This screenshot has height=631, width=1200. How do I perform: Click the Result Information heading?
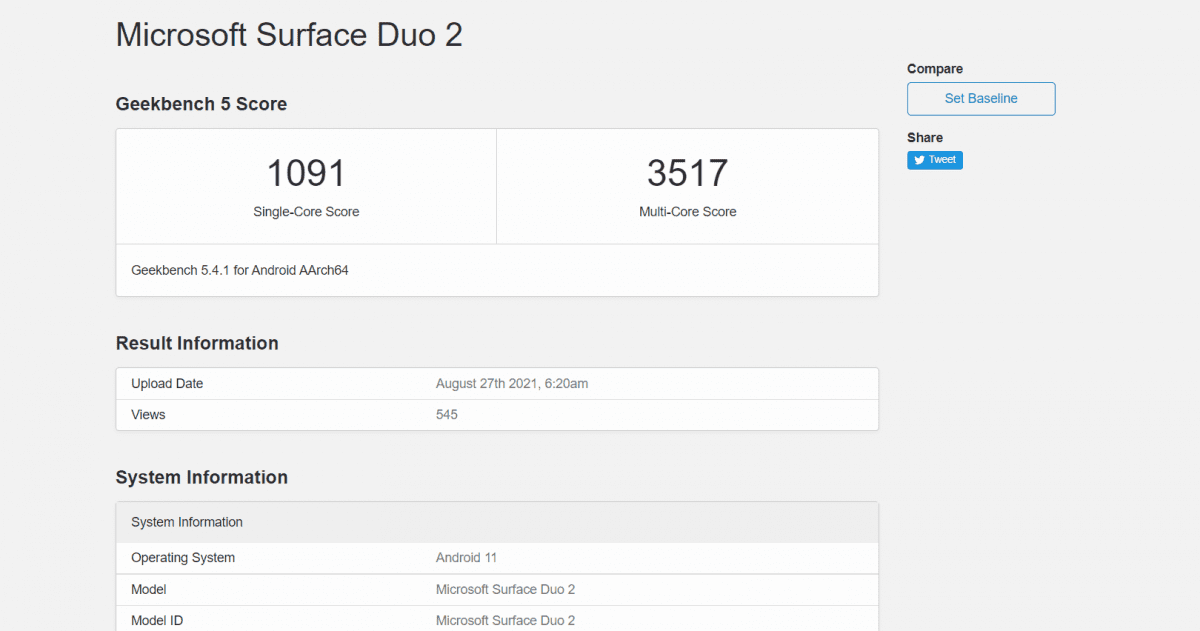pos(197,343)
